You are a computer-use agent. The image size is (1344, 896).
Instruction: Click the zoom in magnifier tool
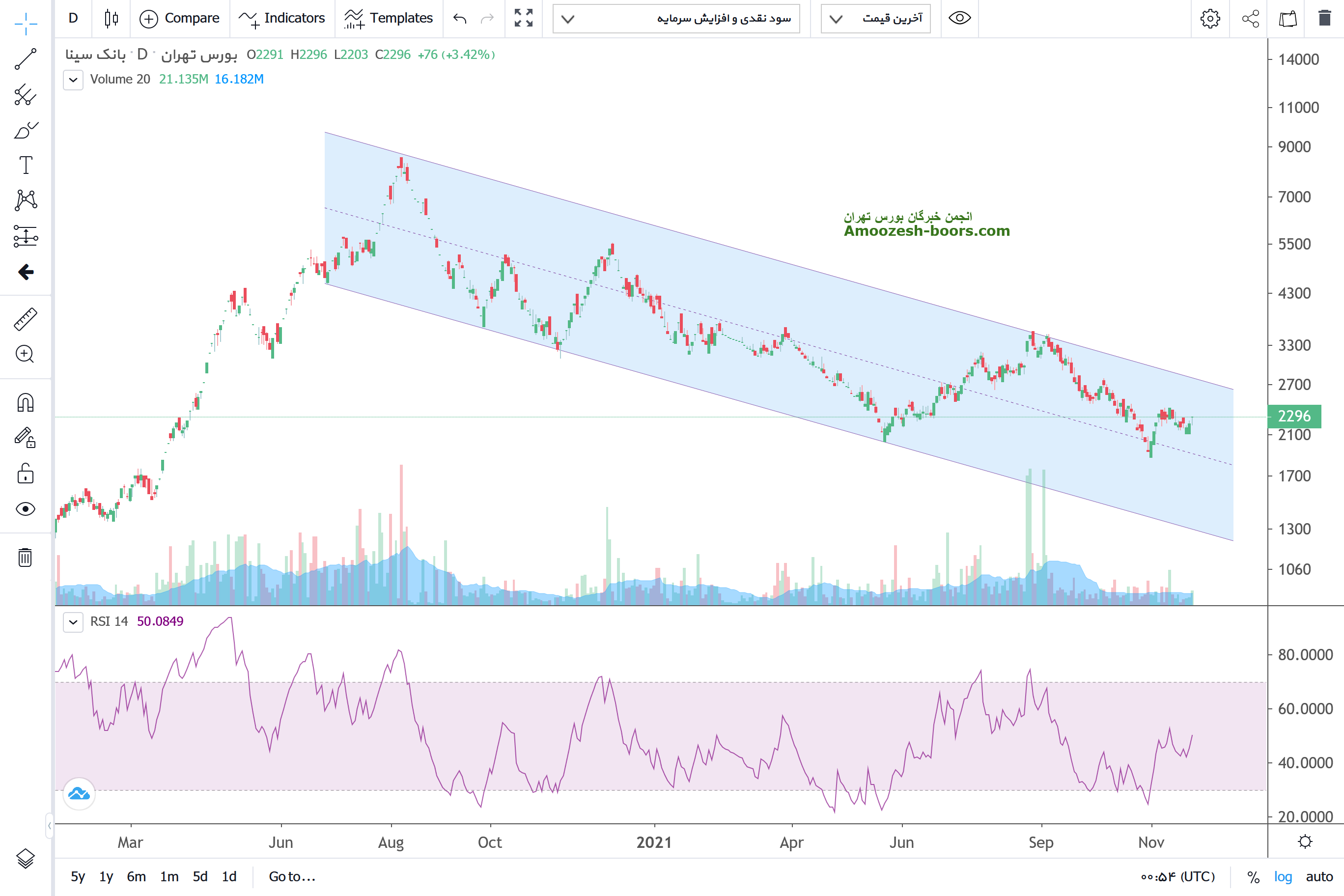[x=25, y=354]
